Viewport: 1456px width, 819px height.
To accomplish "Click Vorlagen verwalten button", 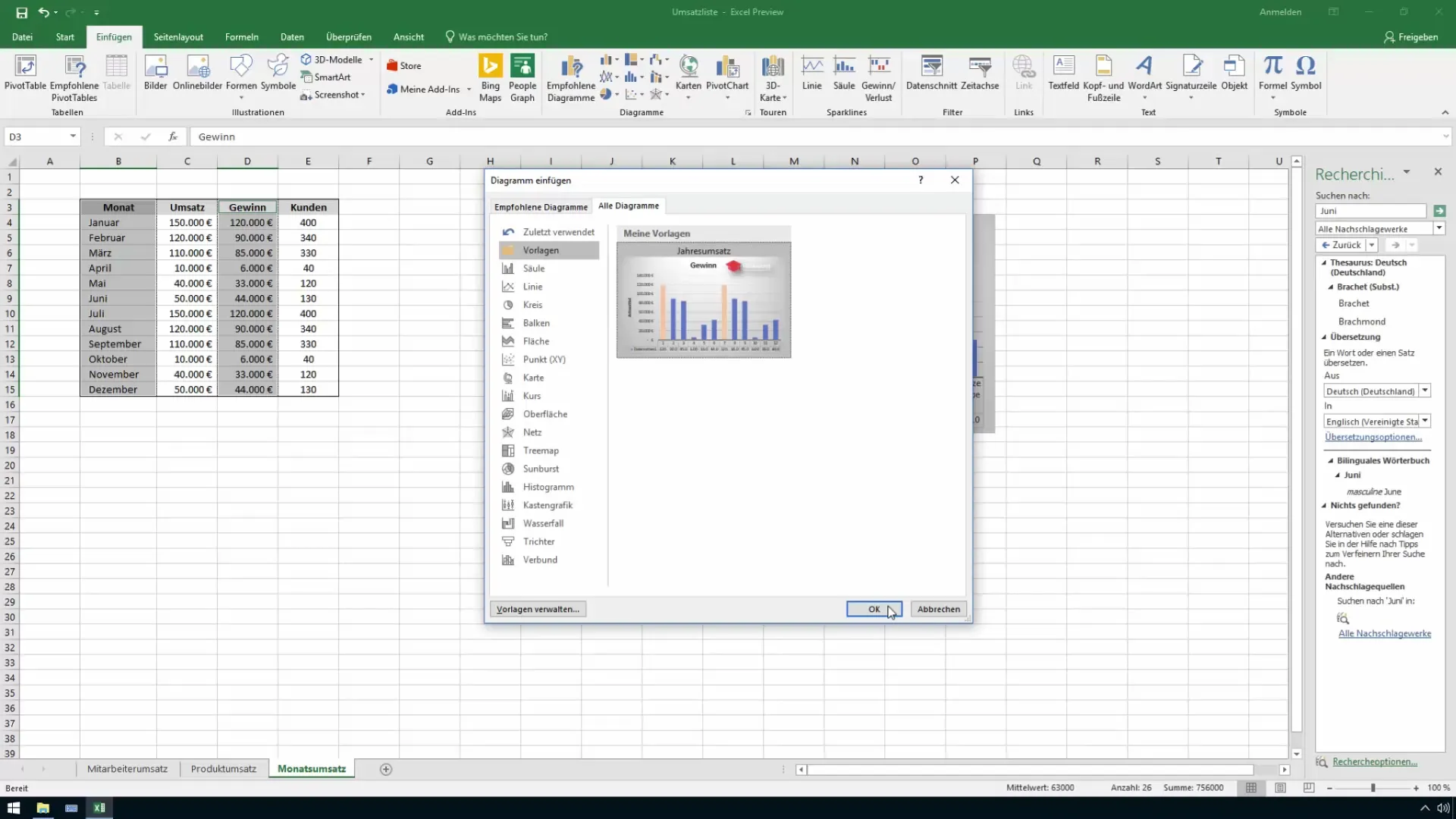I will 538,609.
